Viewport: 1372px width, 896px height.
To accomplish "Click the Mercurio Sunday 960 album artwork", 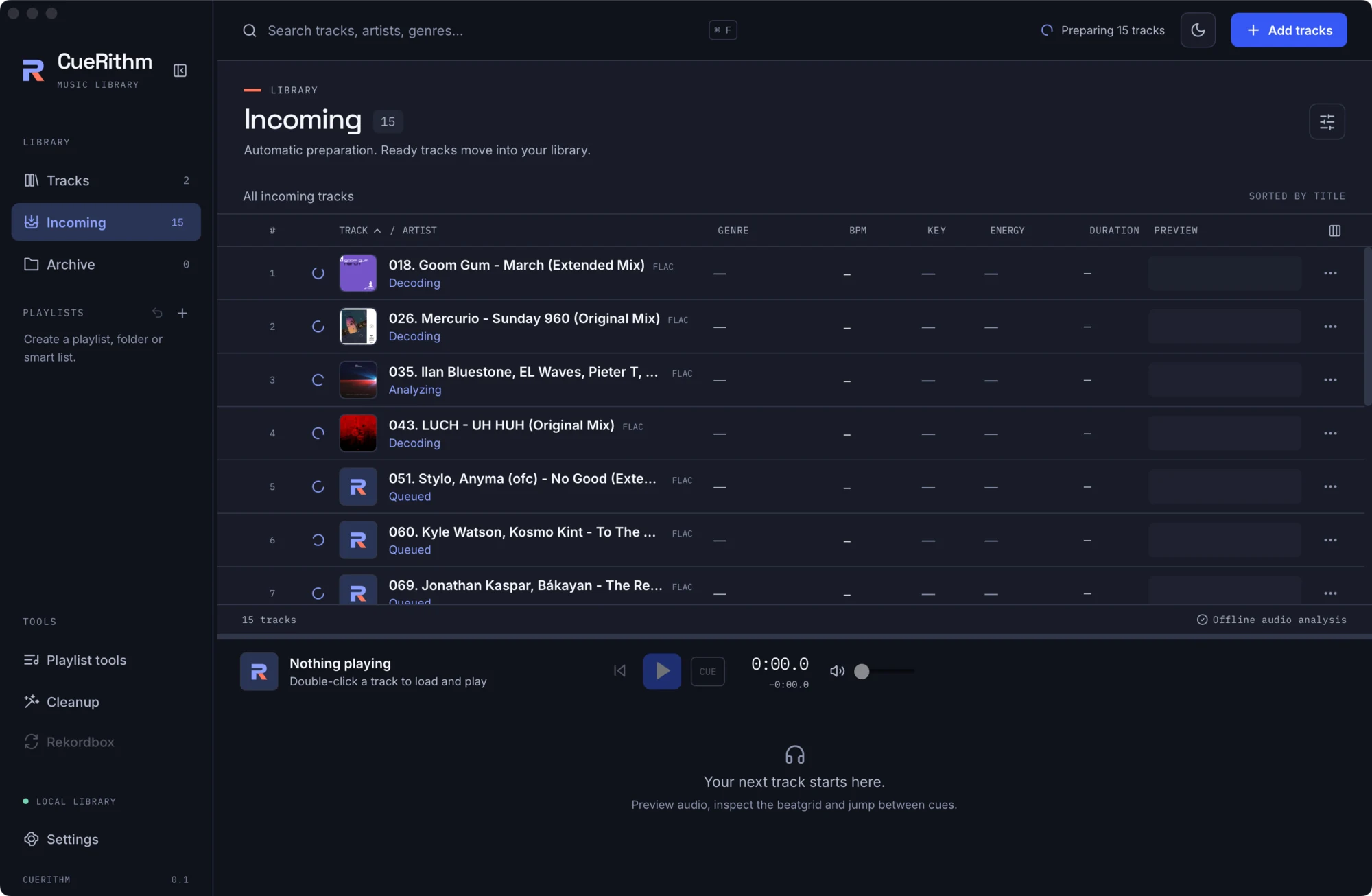I will pos(358,327).
